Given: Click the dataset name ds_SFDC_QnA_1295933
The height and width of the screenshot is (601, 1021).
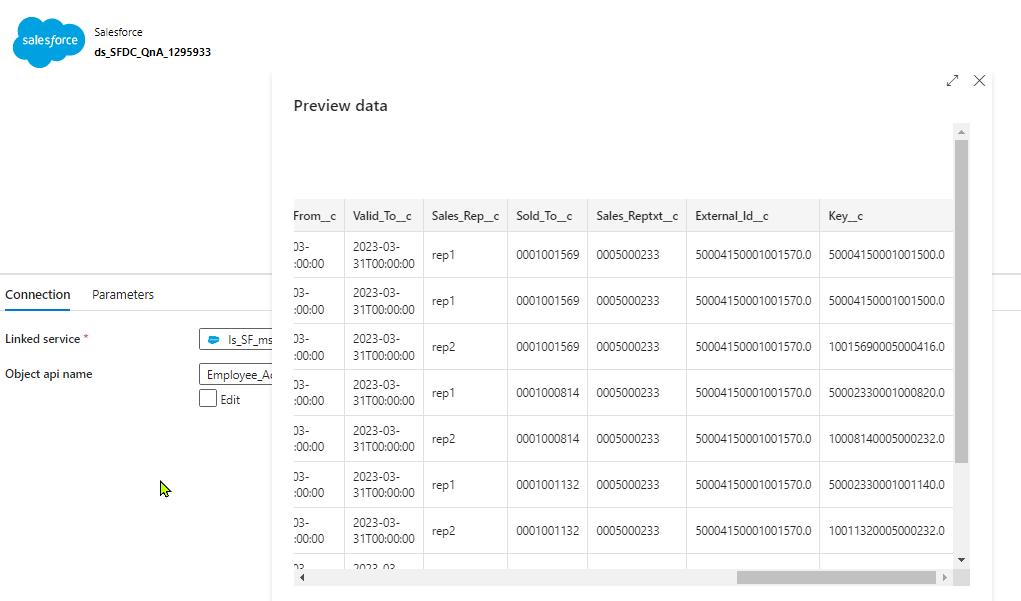Looking at the screenshot, I should [152, 52].
